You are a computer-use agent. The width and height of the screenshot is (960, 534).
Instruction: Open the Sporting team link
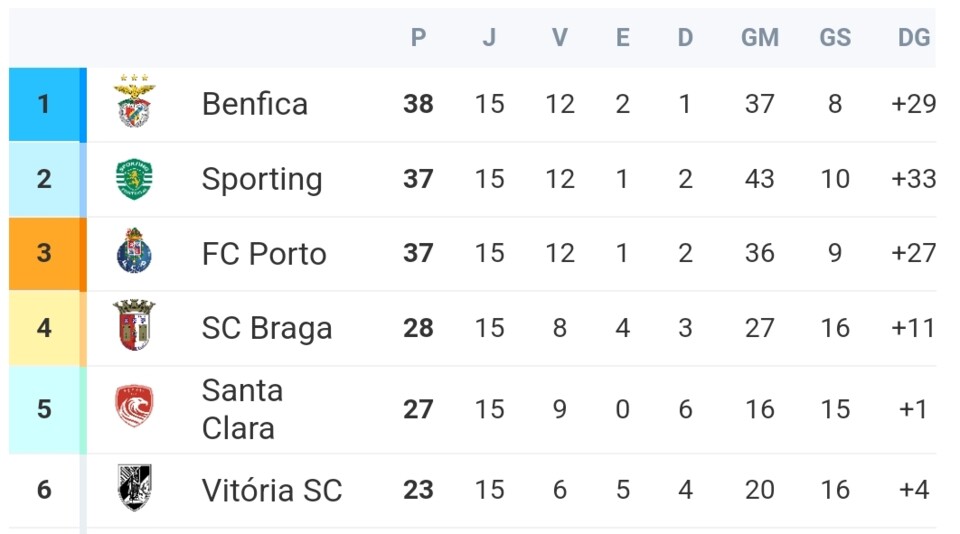click(262, 179)
